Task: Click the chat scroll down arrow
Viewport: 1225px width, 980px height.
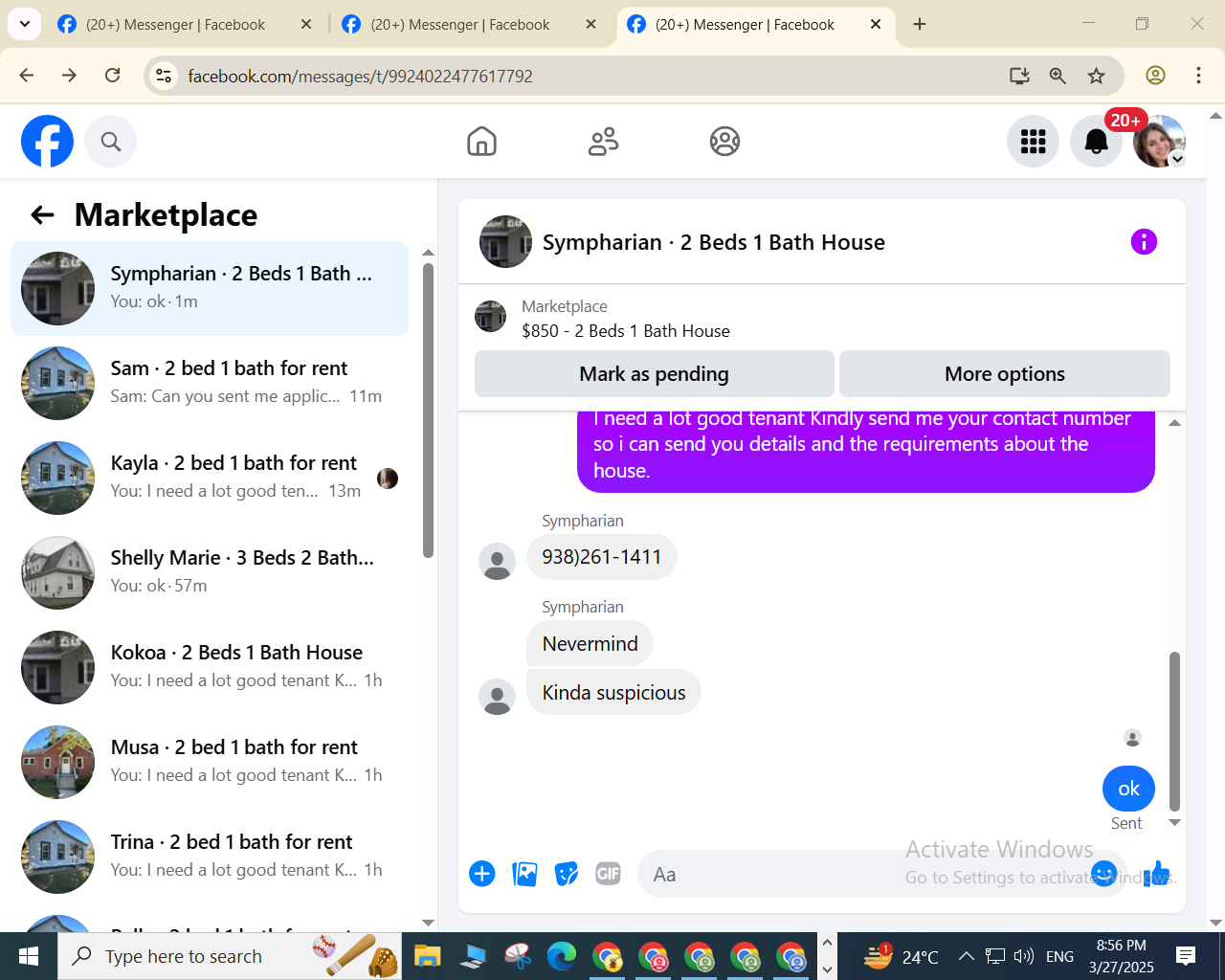Action: (1174, 823)
